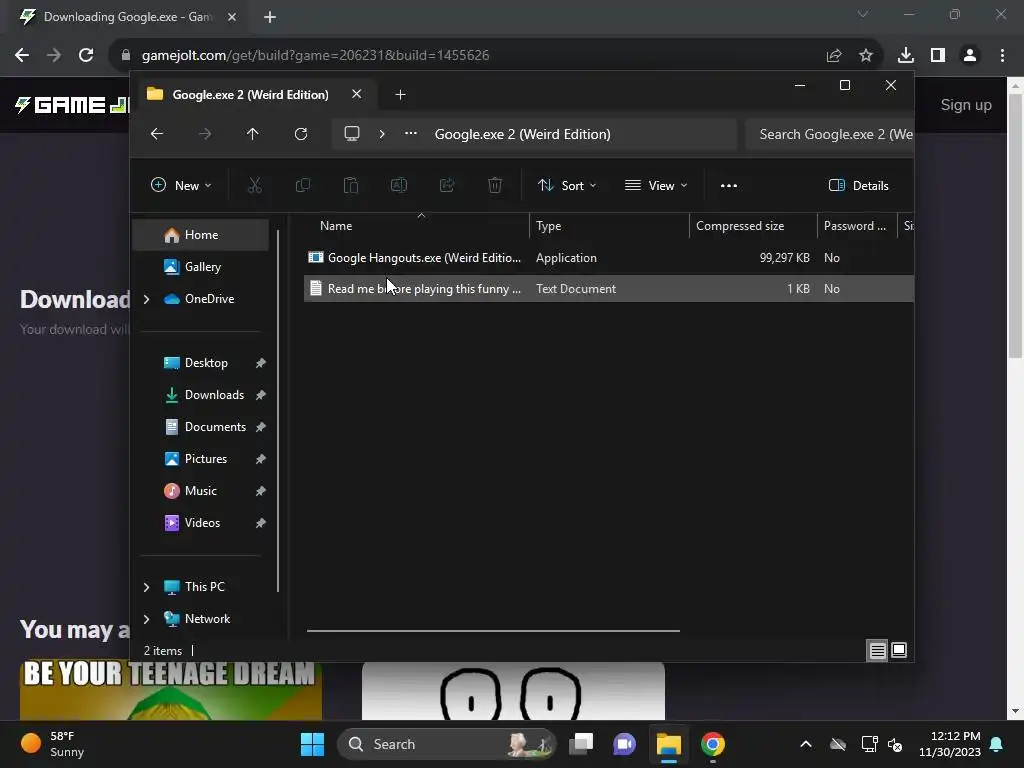Screen dimensions: 1024x768
Task: Open Windows Start menu
Action: pos(312,744)
